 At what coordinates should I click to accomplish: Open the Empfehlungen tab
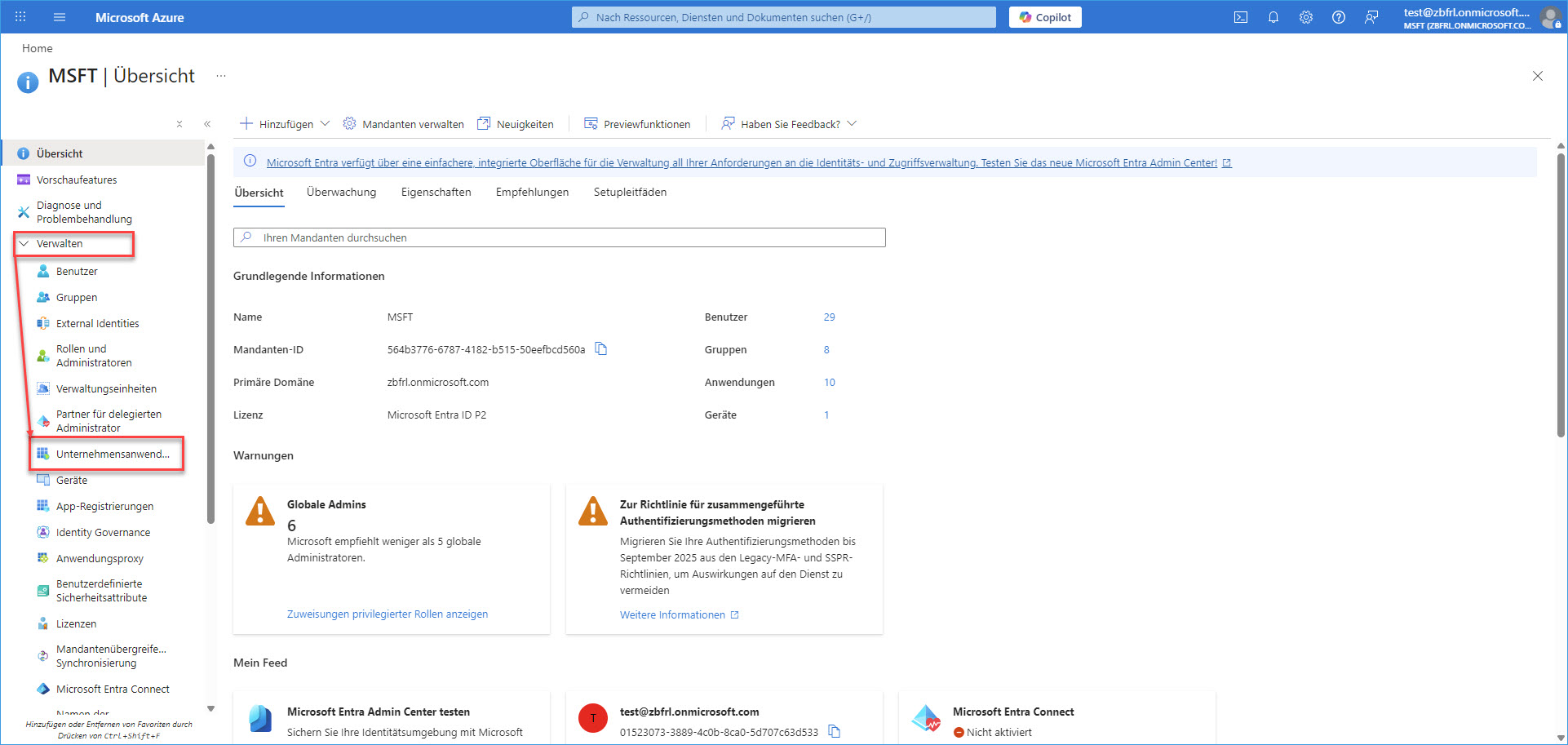point(531,192)
